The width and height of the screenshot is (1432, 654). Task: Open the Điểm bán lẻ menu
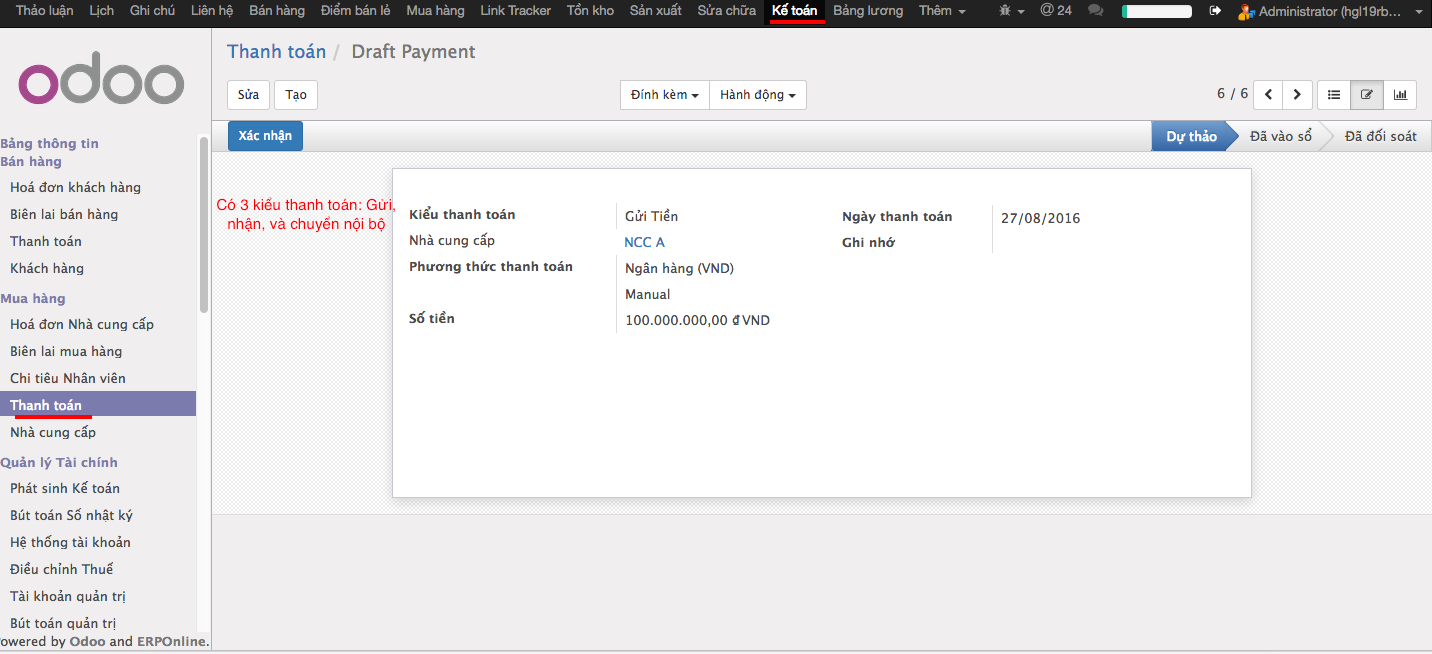[356, 11]
